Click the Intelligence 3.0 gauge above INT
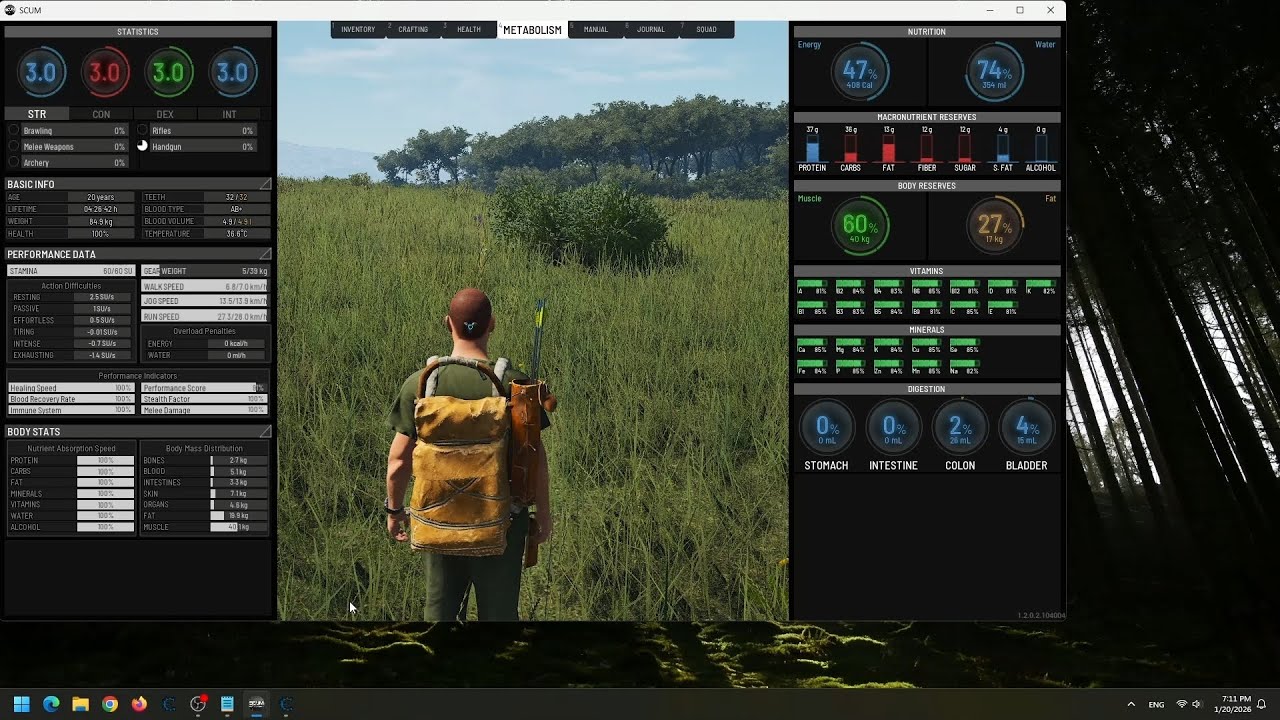Image resolution: width=1280 pixels, height=720 pixels. click(x=232, y=73)
